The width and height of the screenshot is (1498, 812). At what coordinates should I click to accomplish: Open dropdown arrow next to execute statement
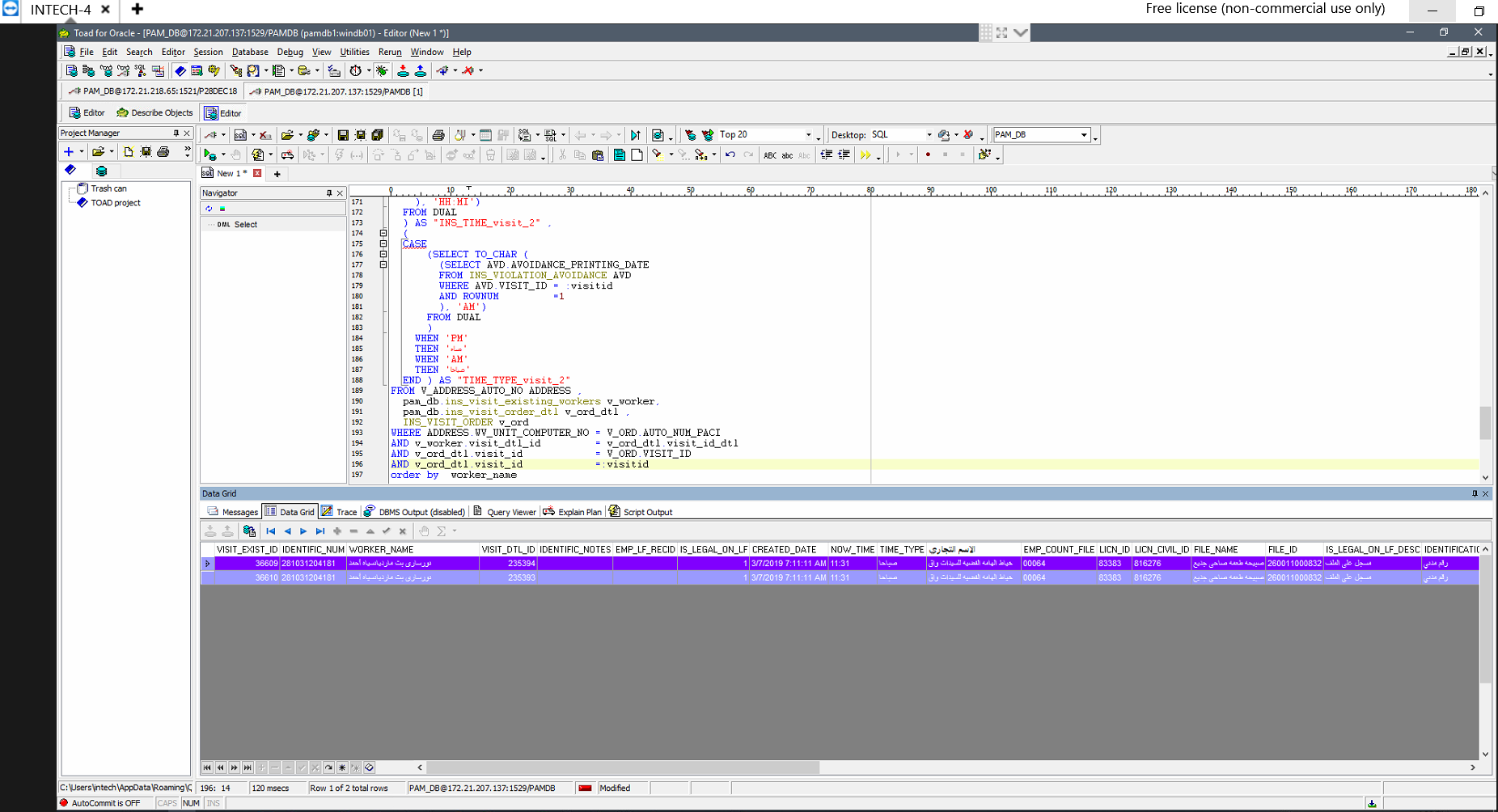pyautogui.click(x=222, y=154)
